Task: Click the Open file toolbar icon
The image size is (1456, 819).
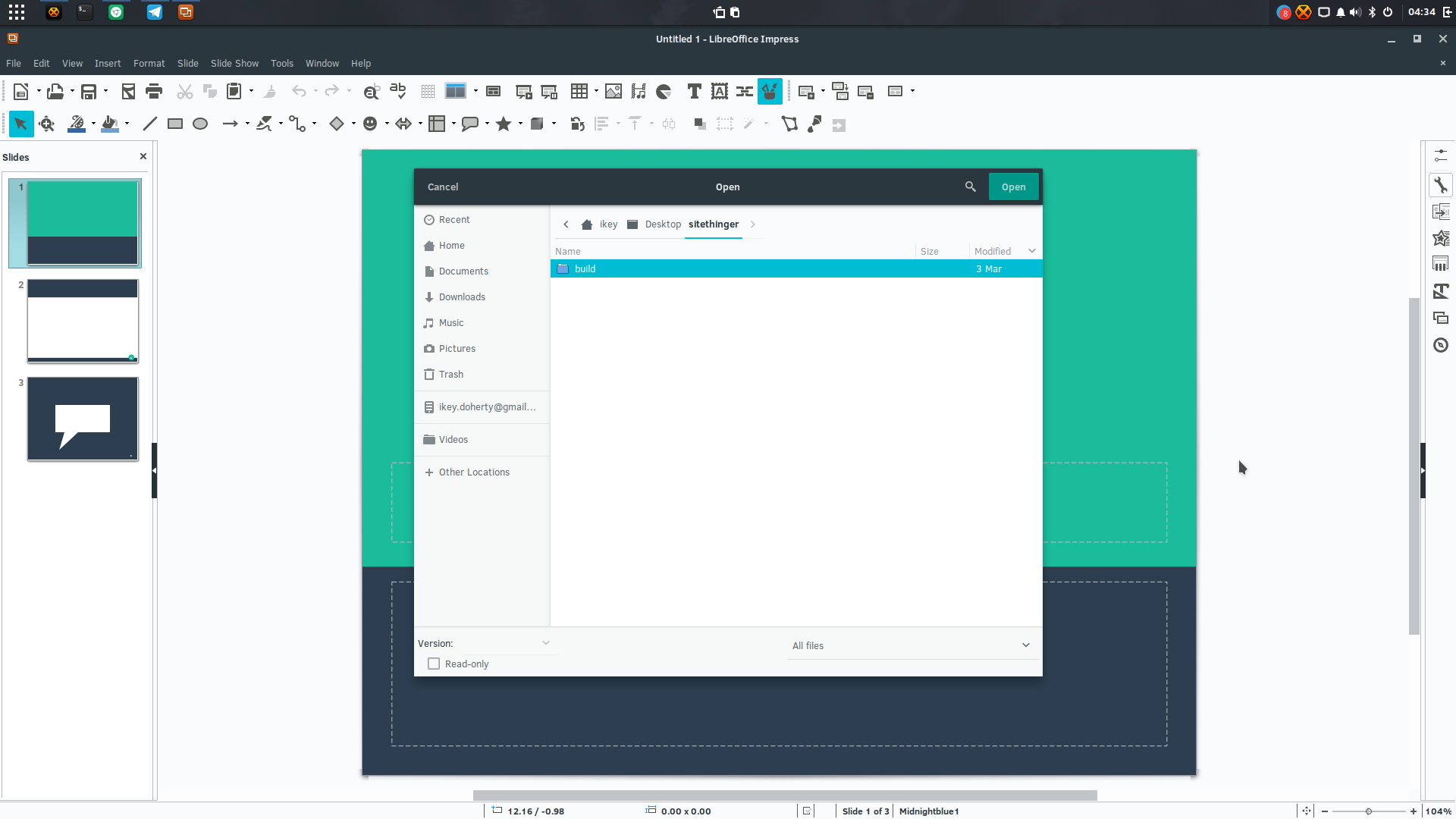Action: 55,92
